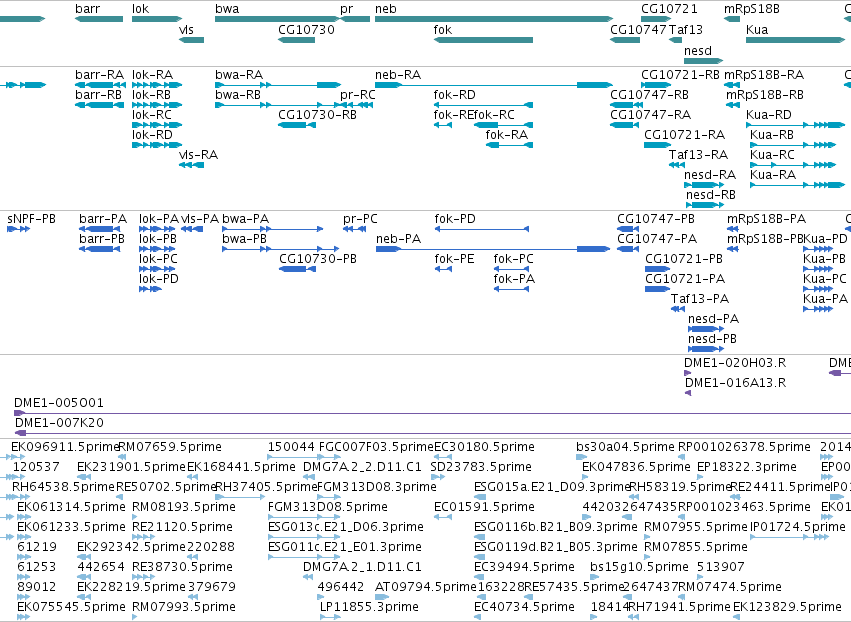851x622 pixels.
Task: Open protein CG10747-PB
Action: [x=656, y=219]
